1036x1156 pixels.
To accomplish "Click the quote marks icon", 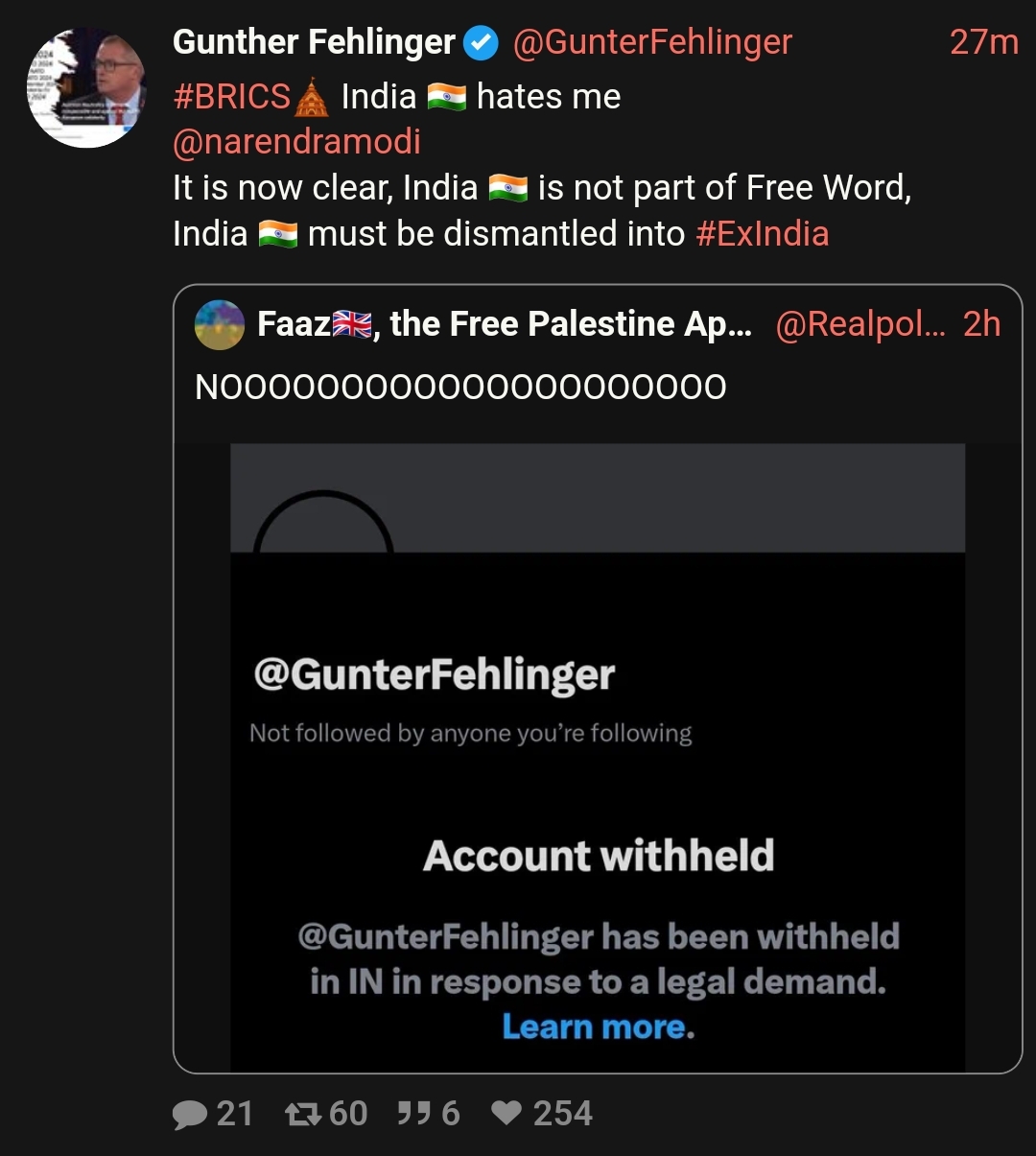I will point(412,1114).
